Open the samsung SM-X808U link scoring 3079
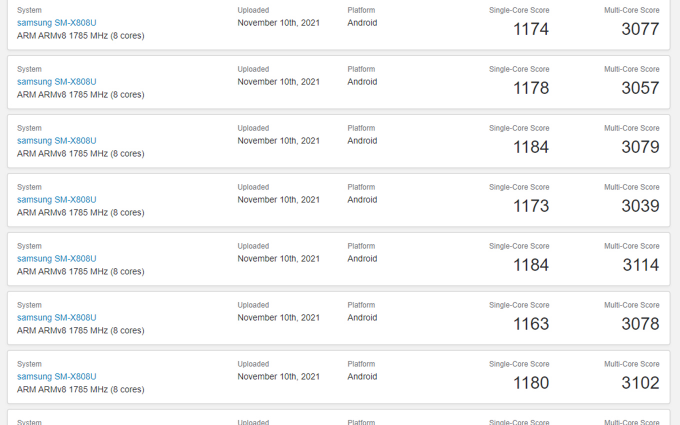Screen dimensions: 680x425 point(56,141)
